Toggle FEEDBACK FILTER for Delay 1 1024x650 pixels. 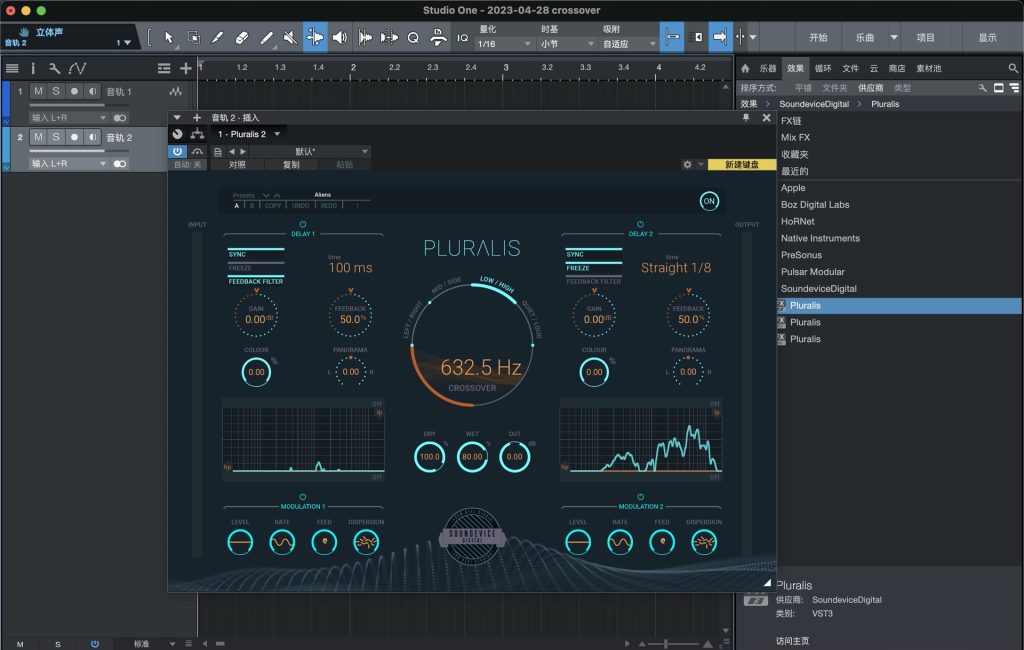(x=255, y=281)
